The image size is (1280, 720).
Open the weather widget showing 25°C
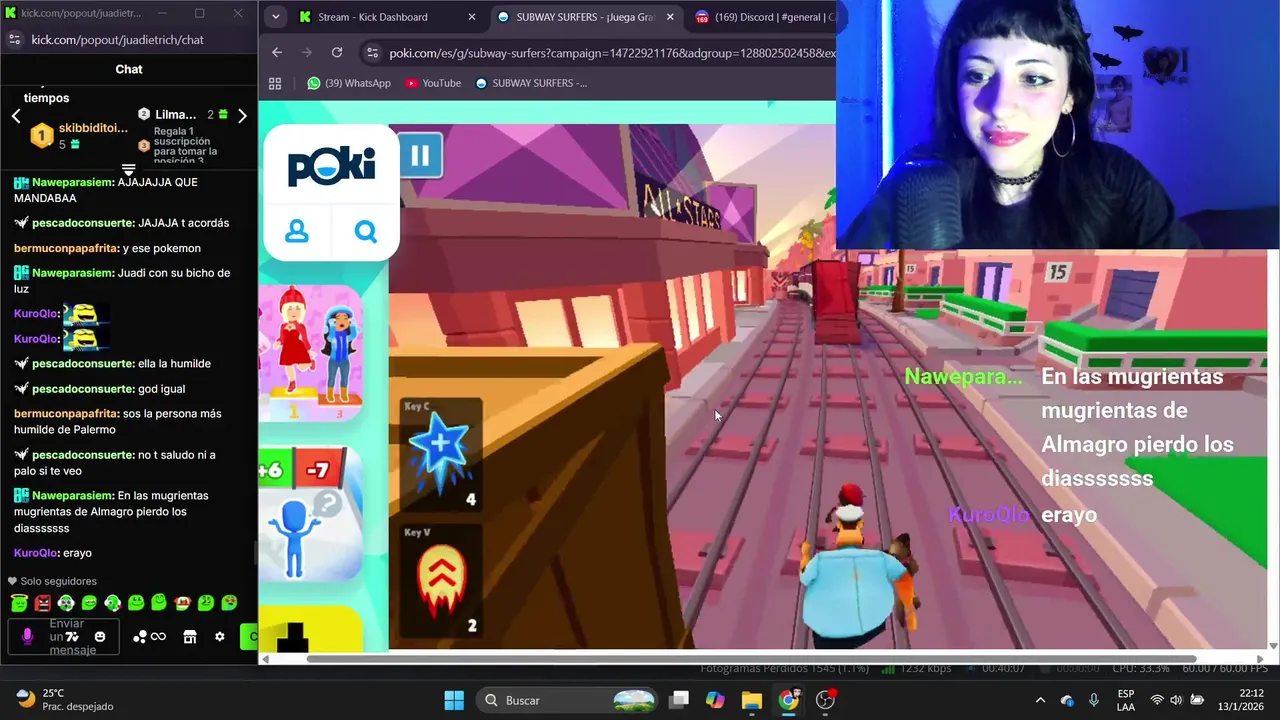[x=65, y=700]
